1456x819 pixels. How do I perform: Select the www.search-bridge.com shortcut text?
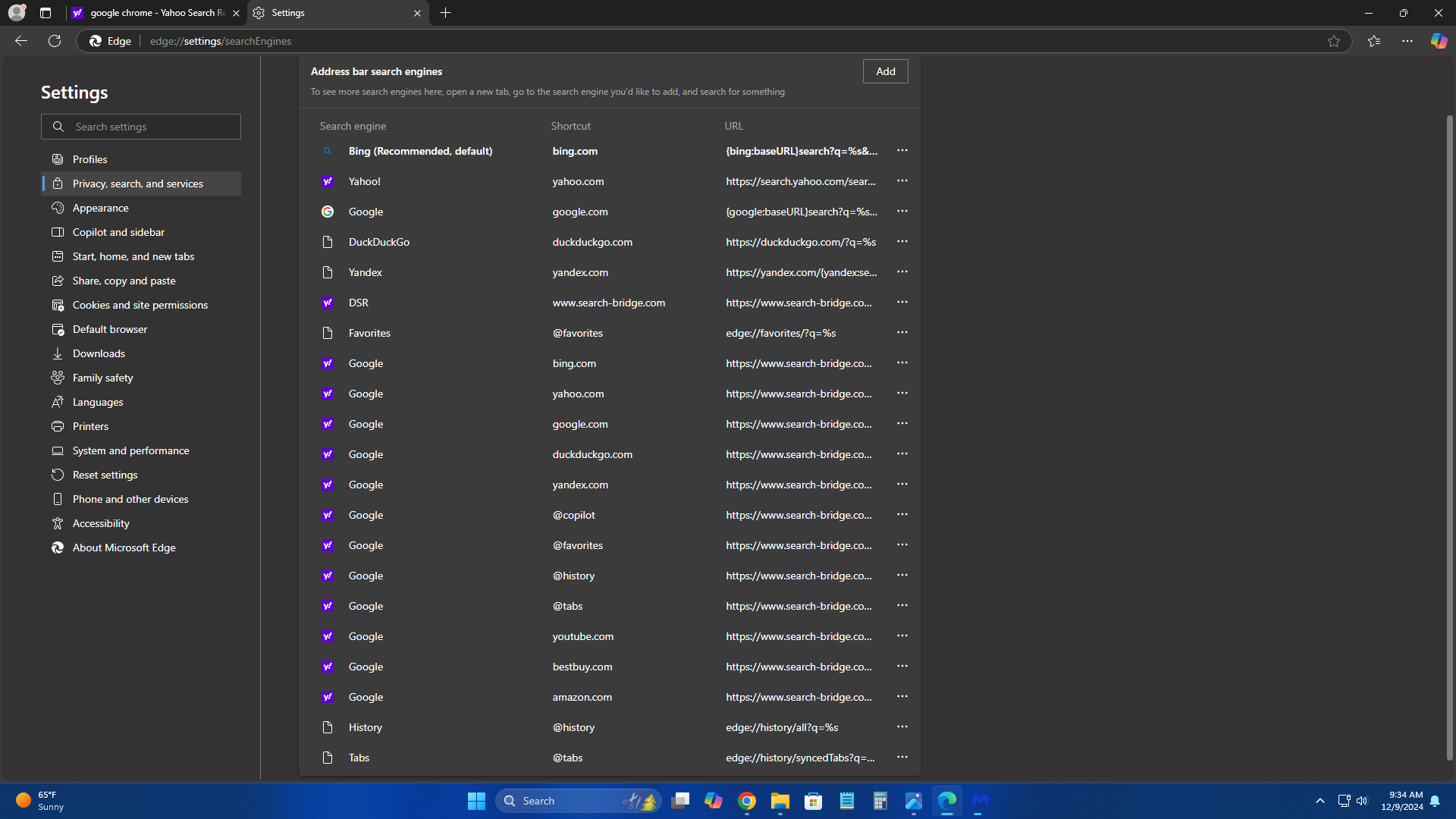click(609, 303)
